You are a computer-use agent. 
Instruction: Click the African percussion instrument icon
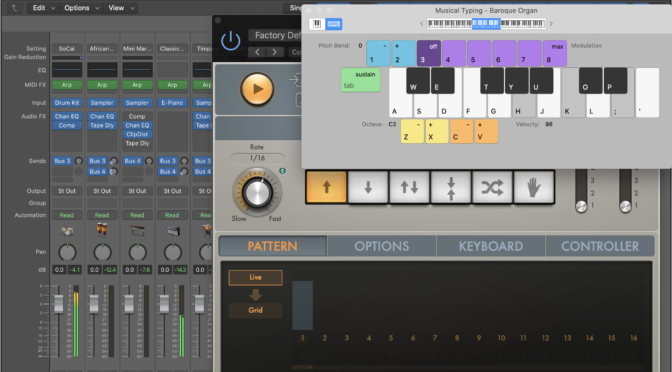click(102, 230)
